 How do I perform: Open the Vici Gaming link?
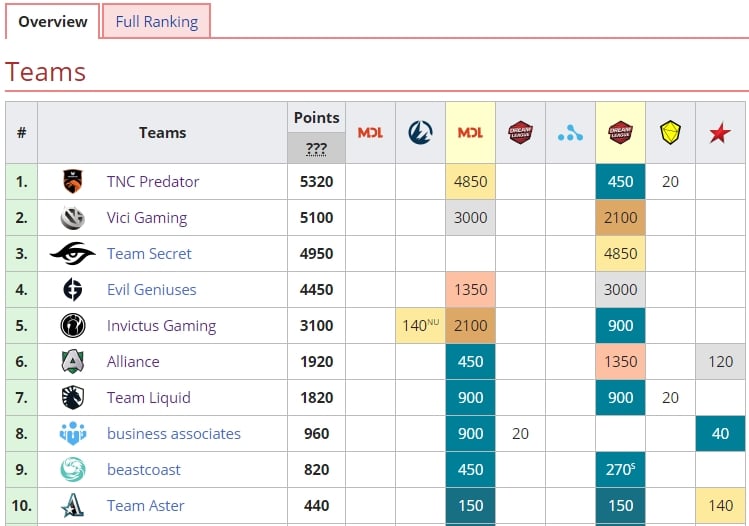[147, 218]
